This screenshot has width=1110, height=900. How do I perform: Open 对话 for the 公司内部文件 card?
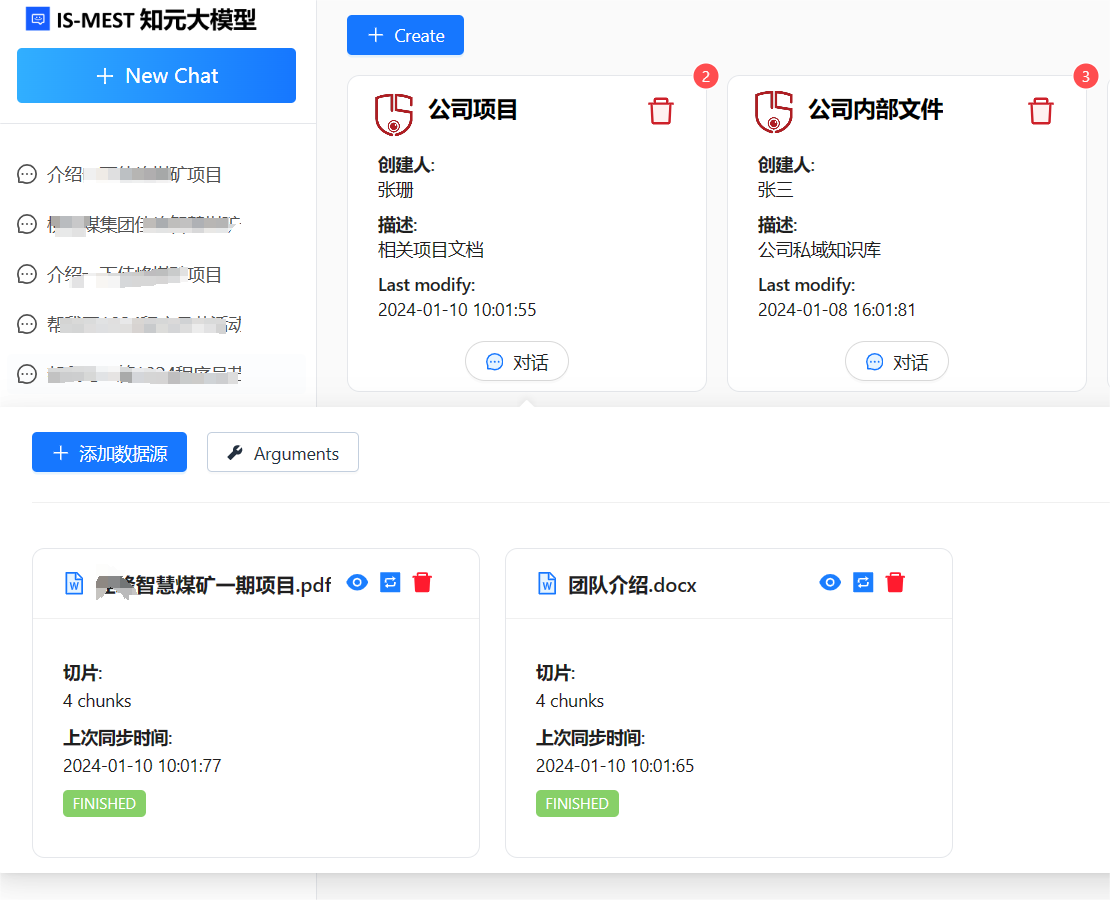click(x=897, y=362)
